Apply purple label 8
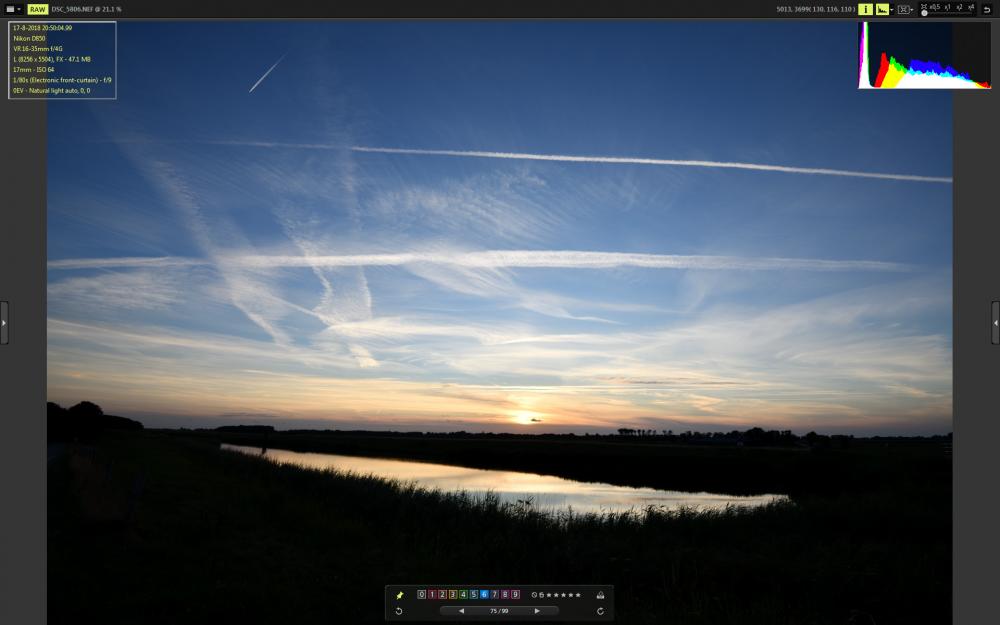1000x625 pixels. pos(505,594)
